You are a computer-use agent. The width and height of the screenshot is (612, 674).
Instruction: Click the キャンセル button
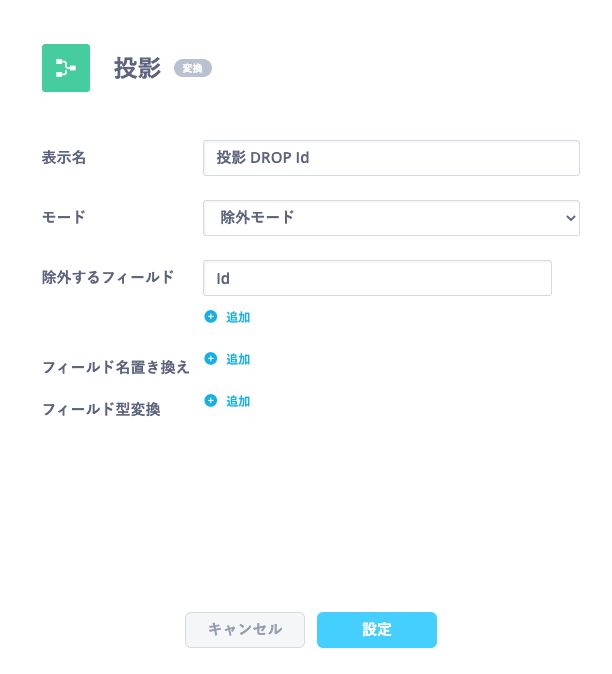pos(245,630)
